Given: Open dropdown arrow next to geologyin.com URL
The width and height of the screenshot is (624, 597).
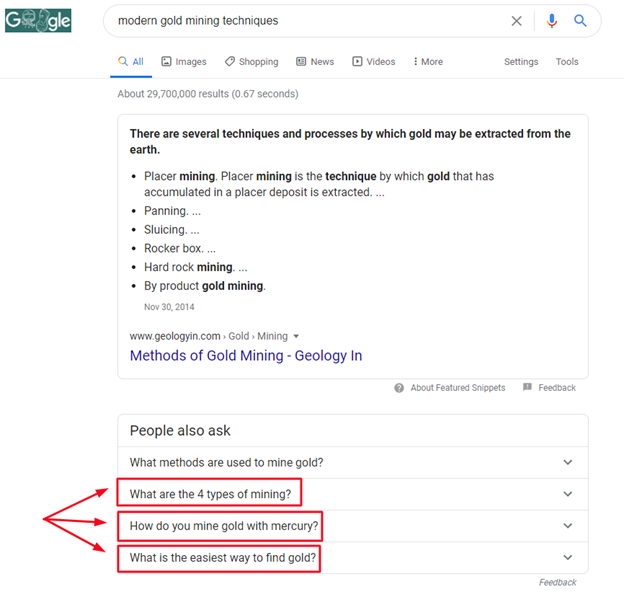Looking at the screenshot, I should pyautogui.click(x=296, y=337).
